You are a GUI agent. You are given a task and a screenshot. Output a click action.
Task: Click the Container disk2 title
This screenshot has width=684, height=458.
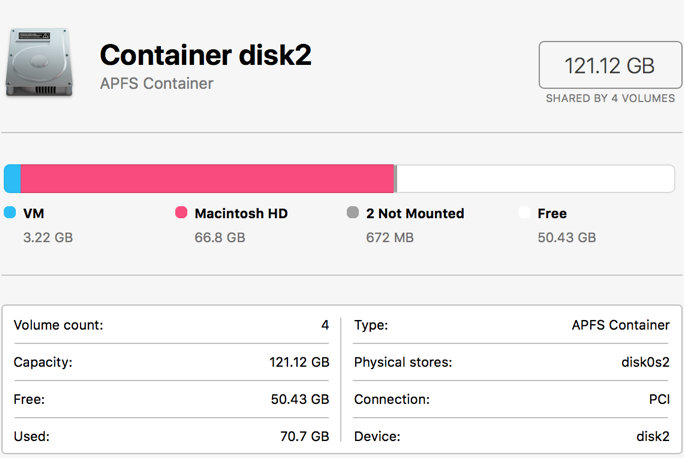[x=205, y=55]
